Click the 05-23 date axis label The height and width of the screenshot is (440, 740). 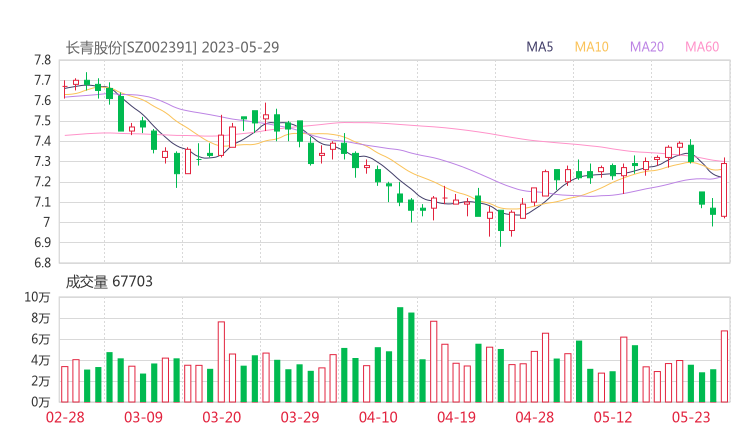click(691, 417)
